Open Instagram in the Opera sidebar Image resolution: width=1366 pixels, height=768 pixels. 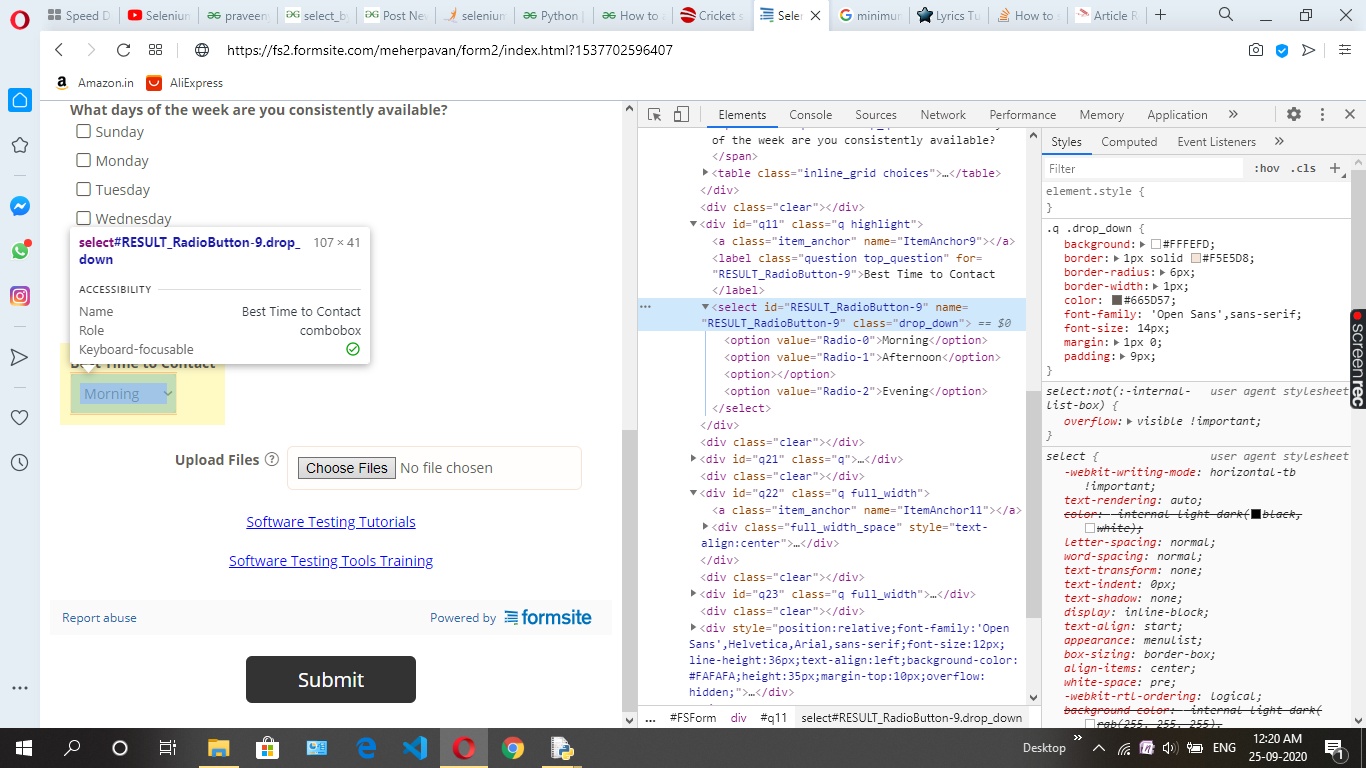pos(20,296)
